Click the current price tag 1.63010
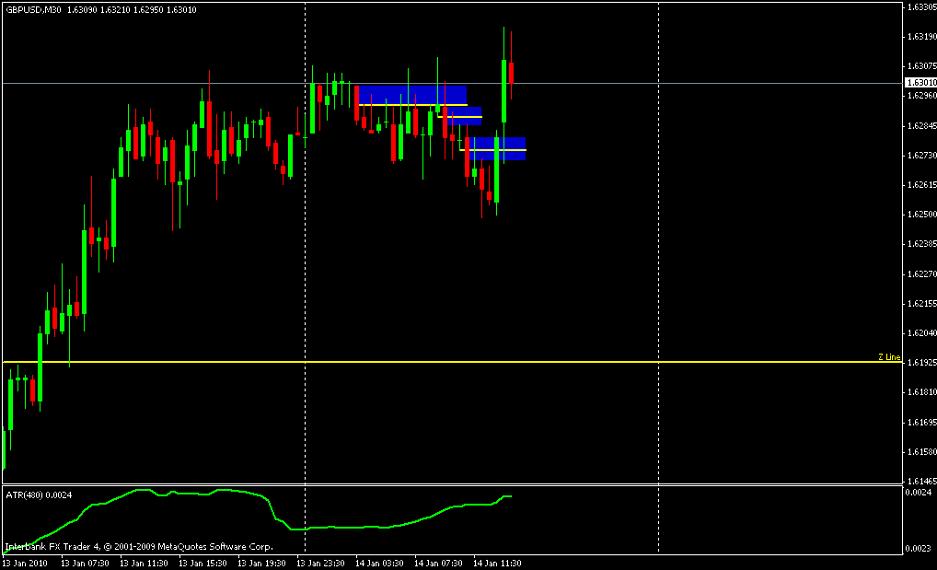937x570 pixels. click(x=919, y=83)
